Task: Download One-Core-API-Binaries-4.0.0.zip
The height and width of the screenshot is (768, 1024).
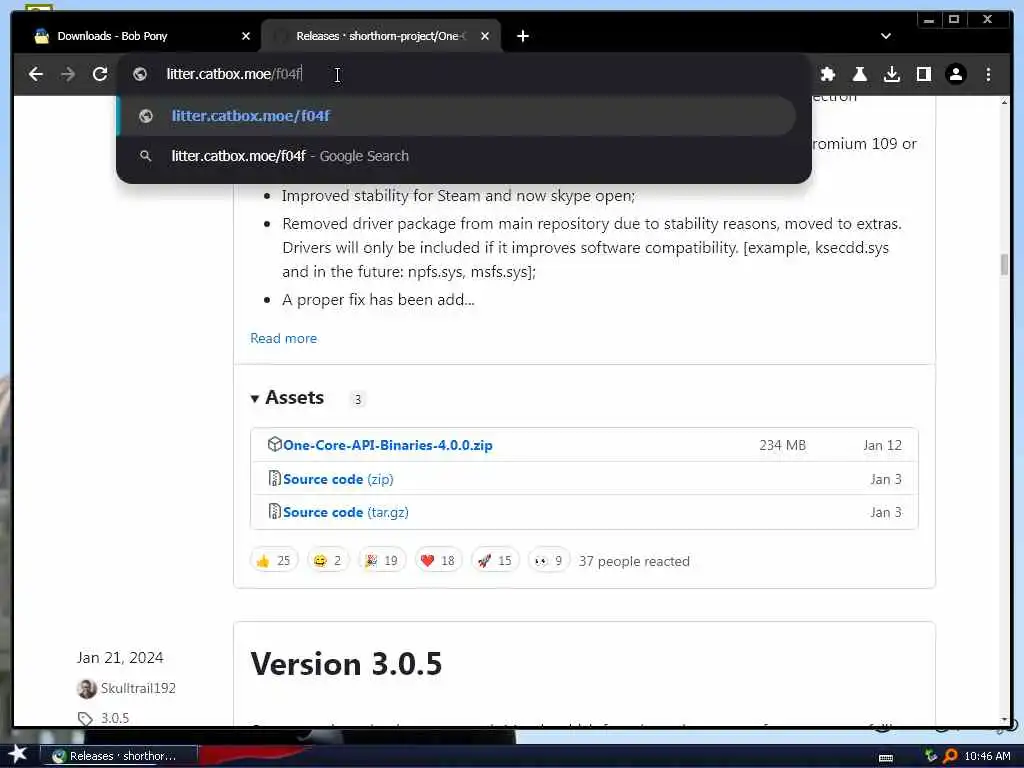Action: (388, 445)
